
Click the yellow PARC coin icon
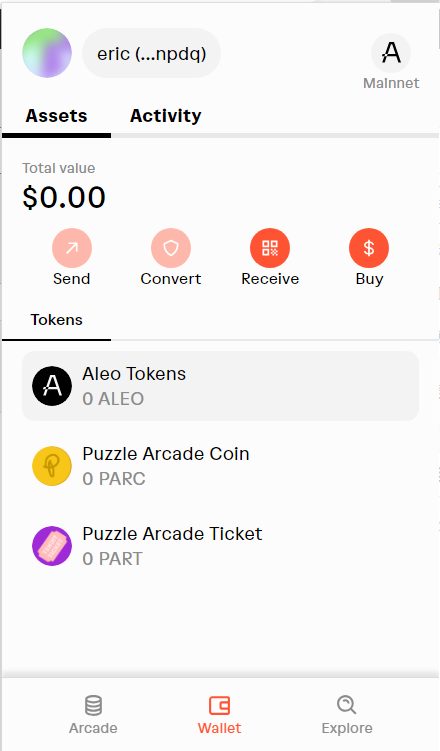52,466
